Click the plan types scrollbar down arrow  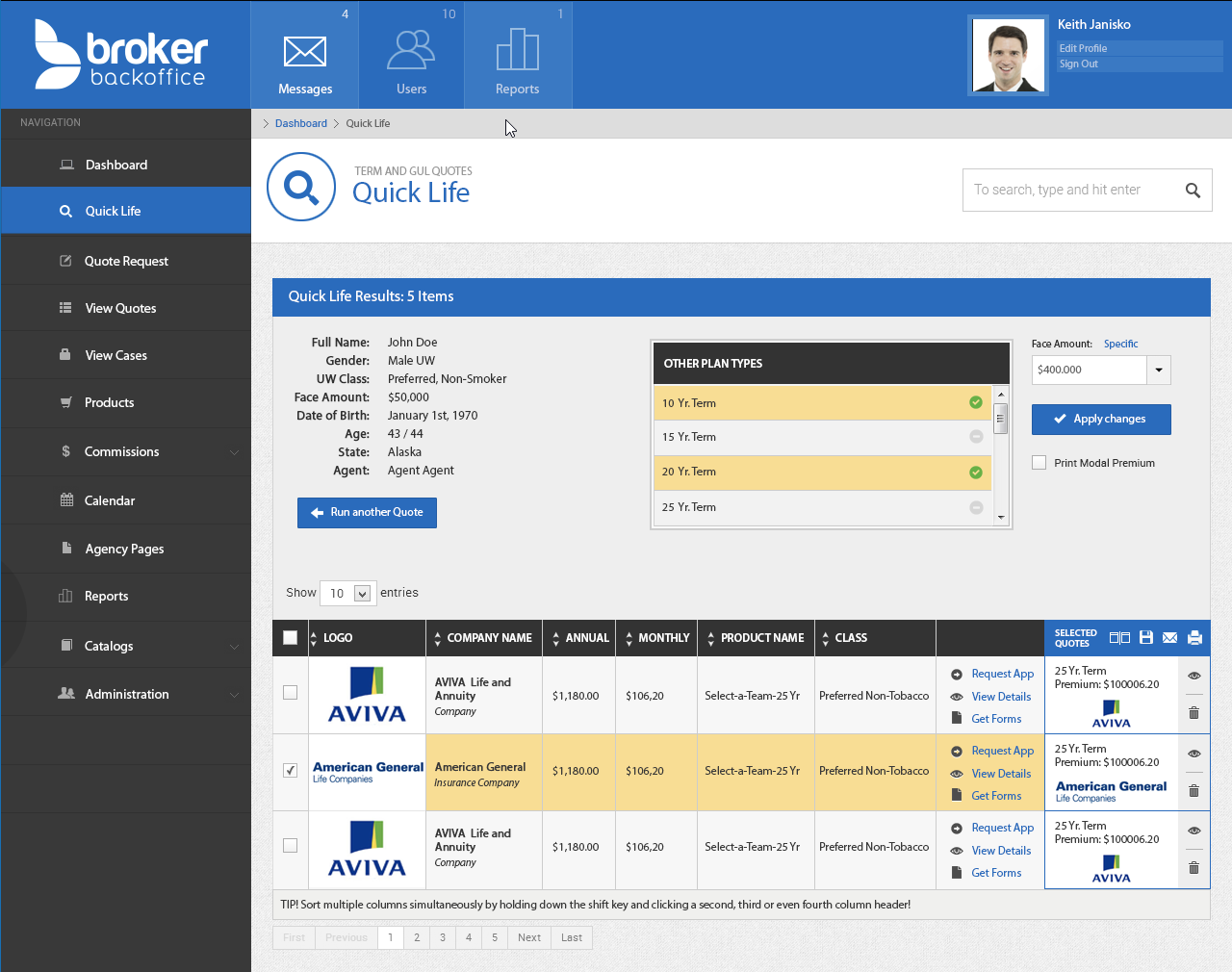(1001, 518)
